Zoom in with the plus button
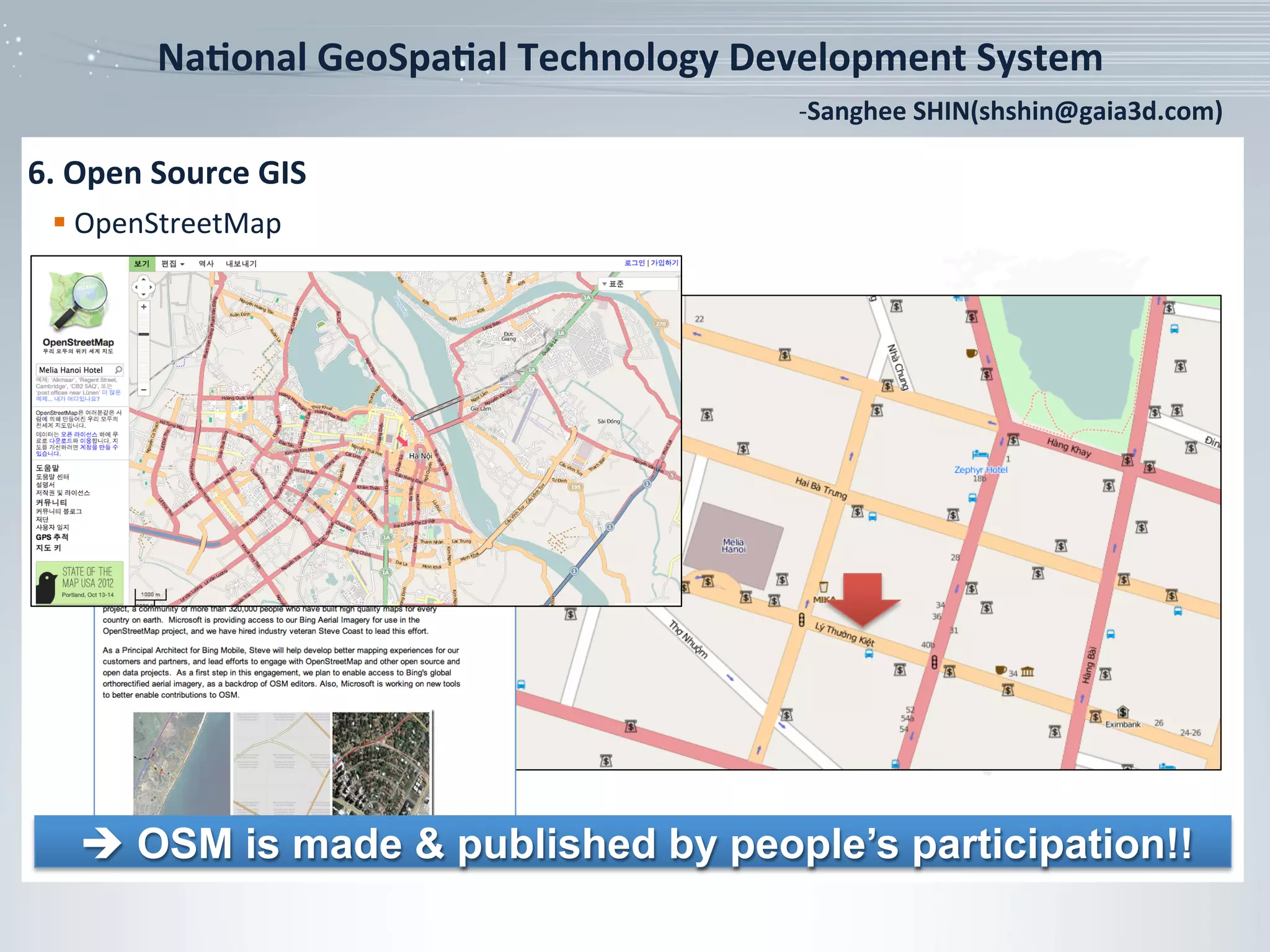The height and width of the screenshot is (952, 1270). point(144,307)
